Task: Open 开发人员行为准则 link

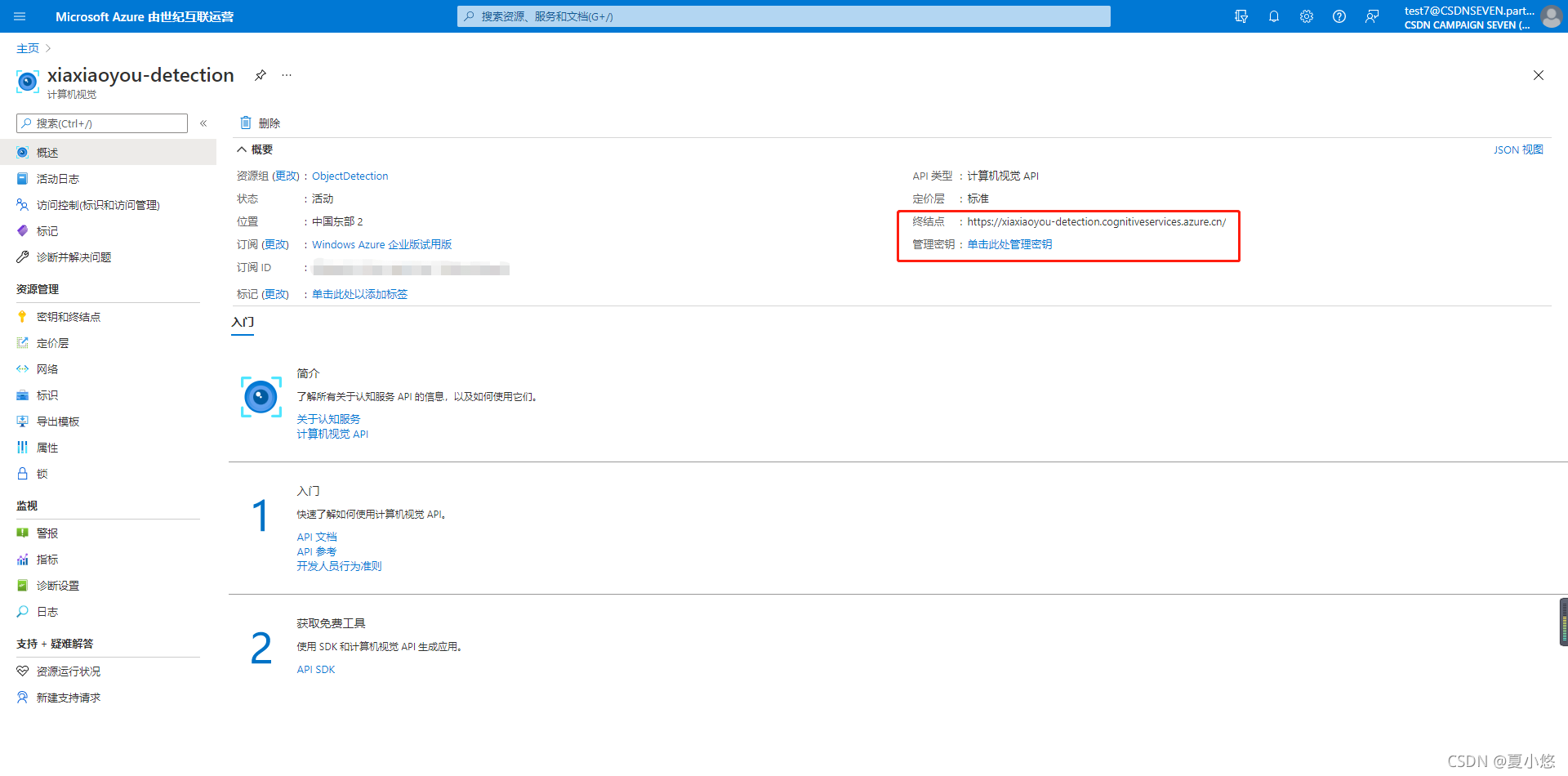Action: coord(339,567)
